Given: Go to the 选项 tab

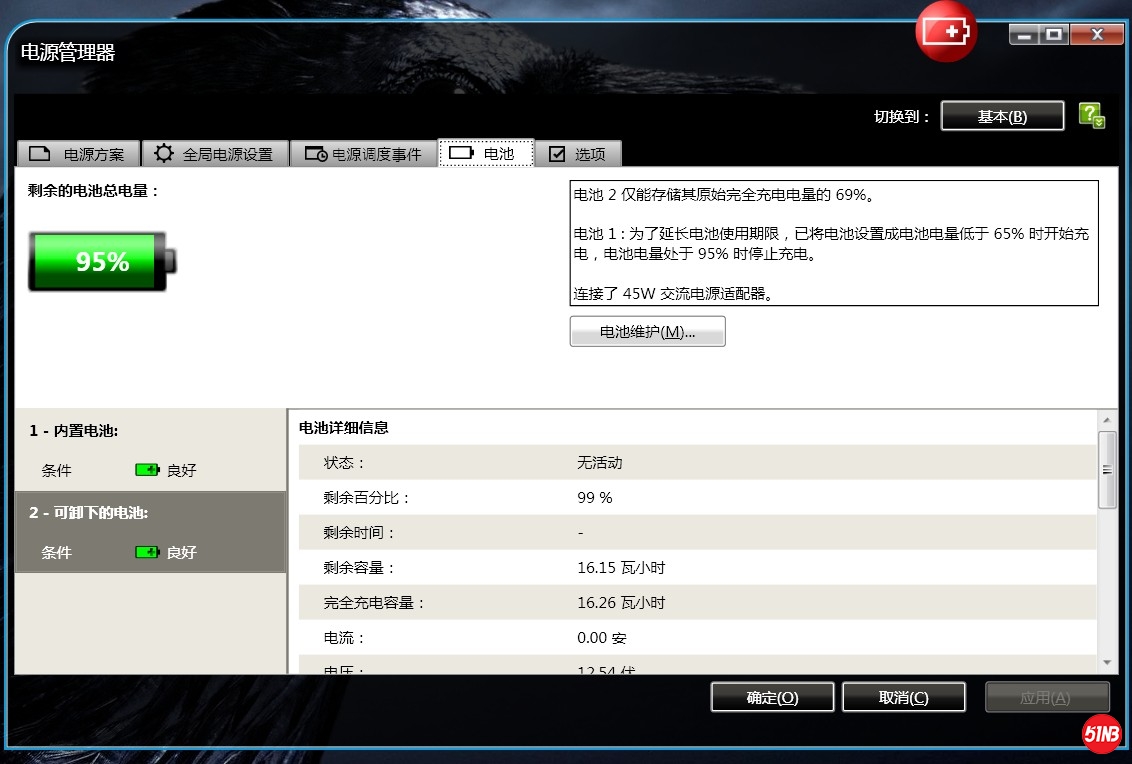Looking at the screenshot, I should tap(578, 154).
